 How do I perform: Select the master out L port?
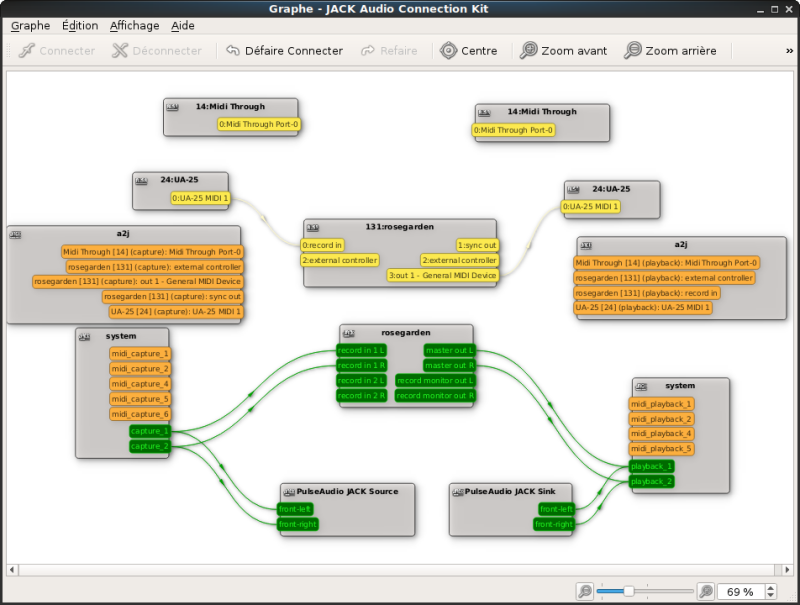pos(449,350)
